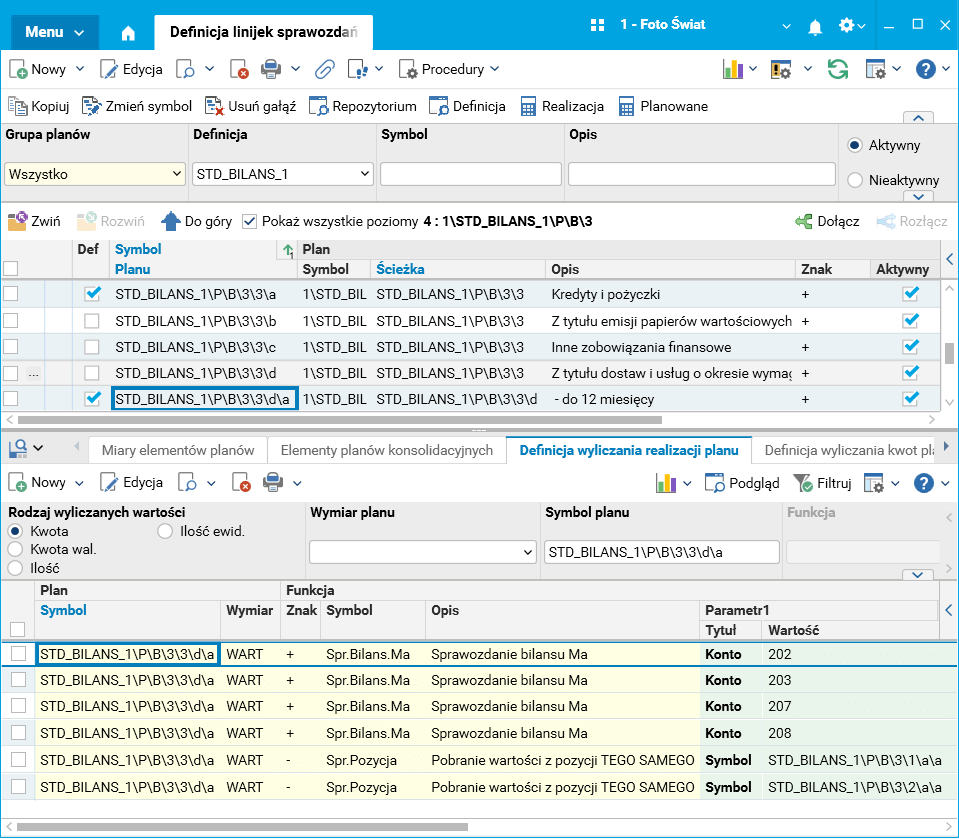Select the Kwota wal. radio option
The height and width of the screenshot is (839, 959).
pyautogui.click(x=15, y=549)
